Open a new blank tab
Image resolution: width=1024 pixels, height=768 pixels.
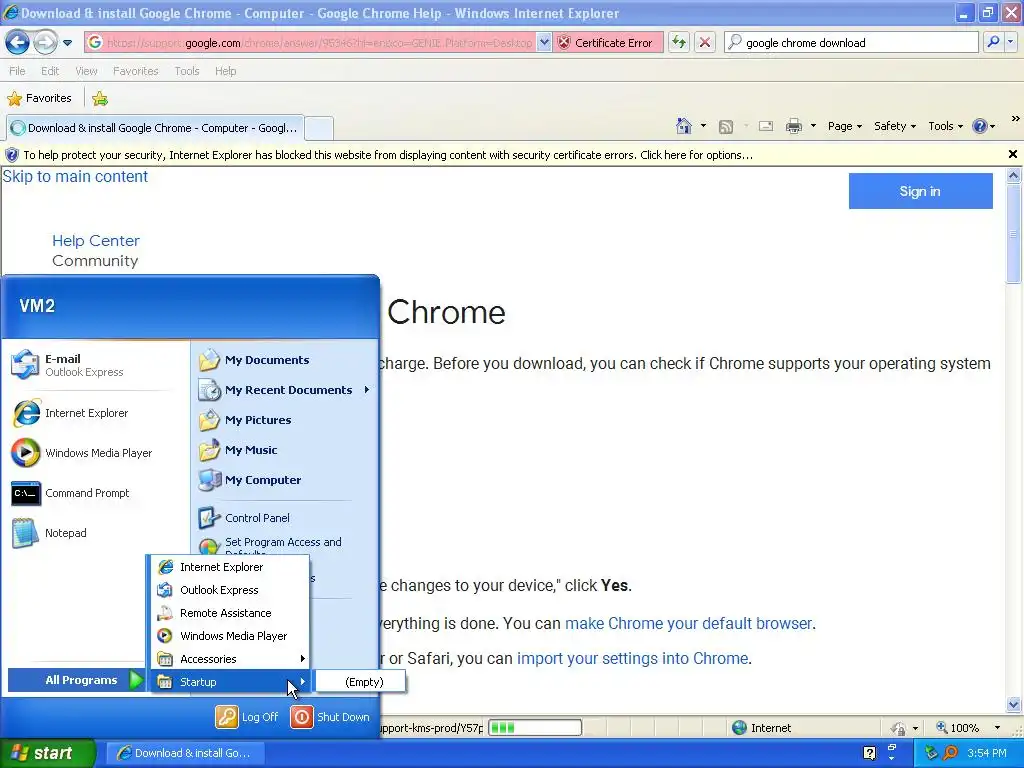click(319, 128)
